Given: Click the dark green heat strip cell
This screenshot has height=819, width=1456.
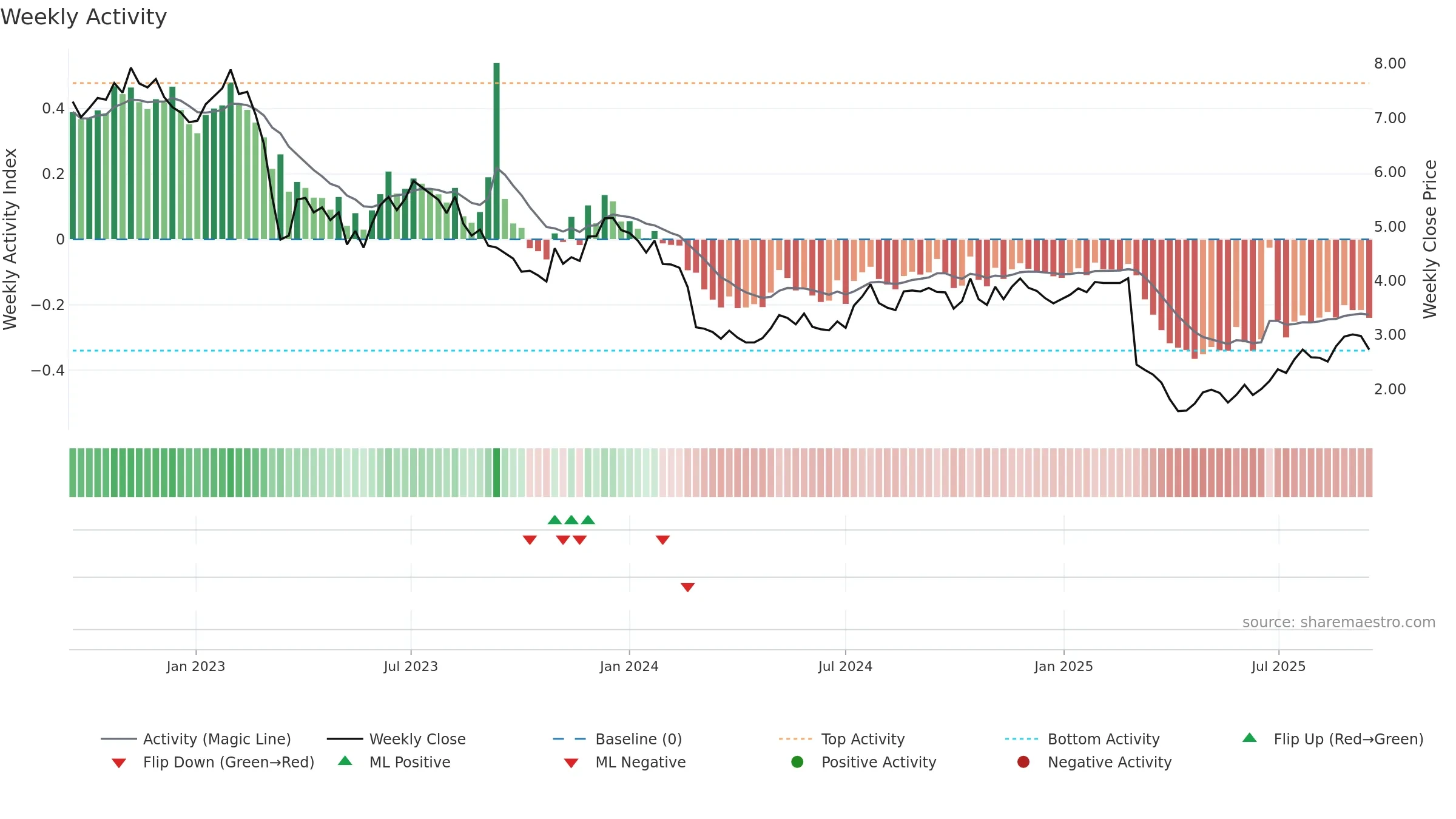Looking at the screenshot, I should coord(497,473).
